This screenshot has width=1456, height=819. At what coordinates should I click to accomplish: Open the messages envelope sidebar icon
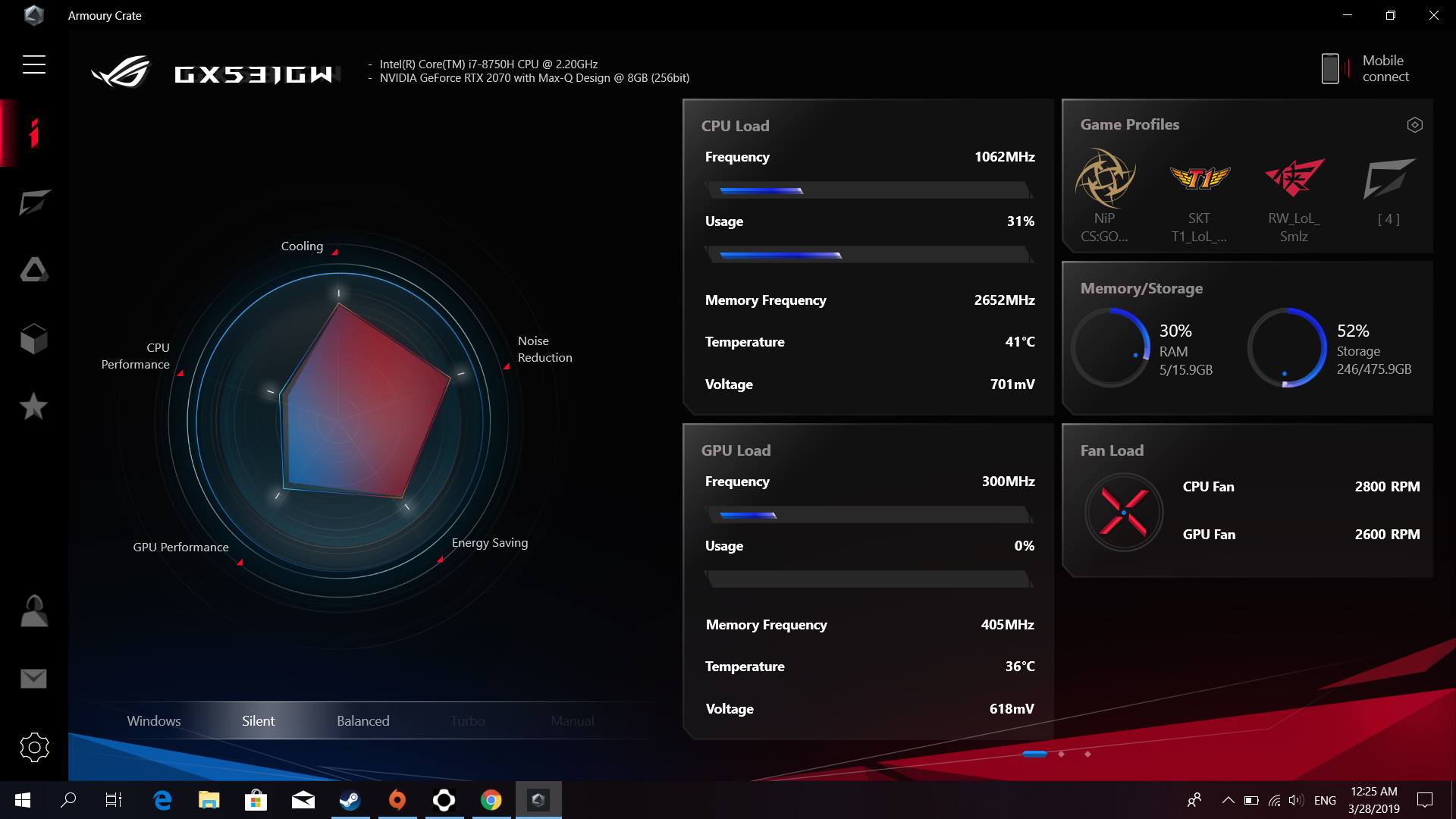click(34, 679)
